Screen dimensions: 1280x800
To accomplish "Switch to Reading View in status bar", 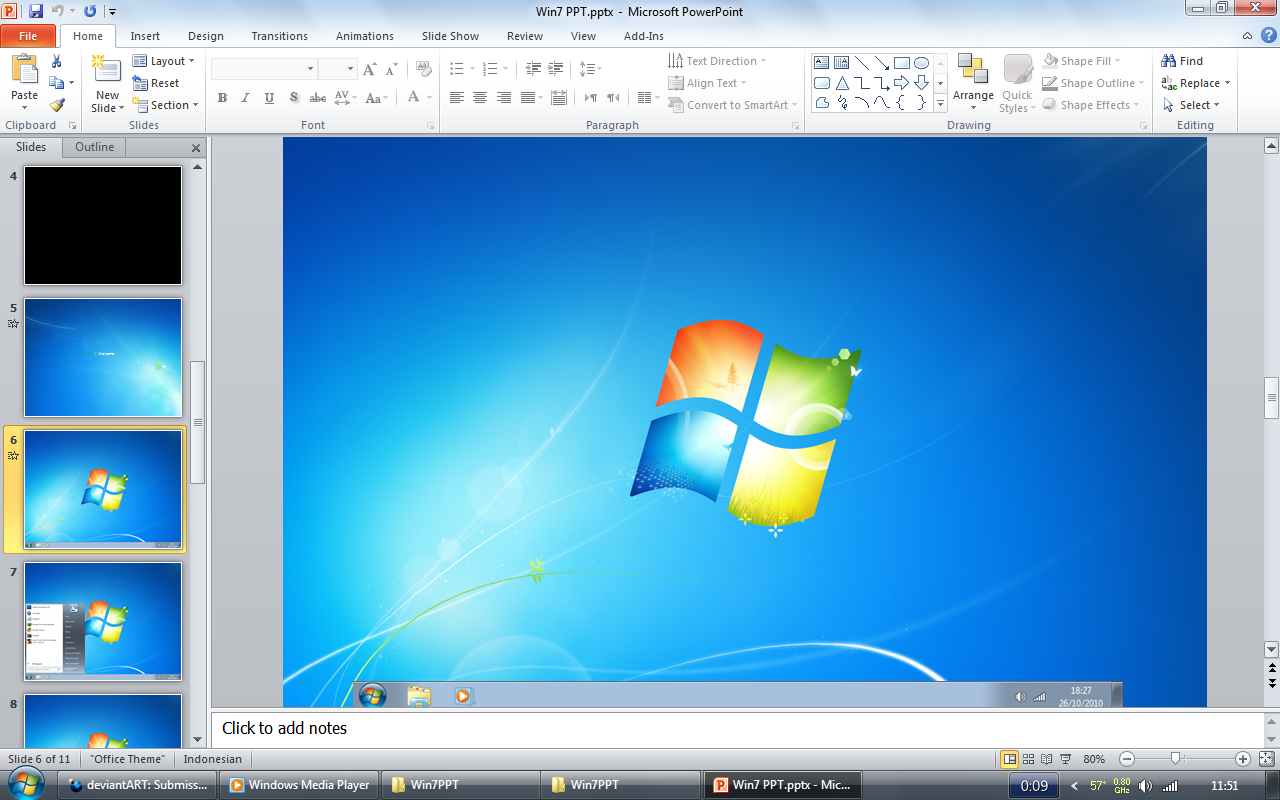I will click(x=1046, y=759).
